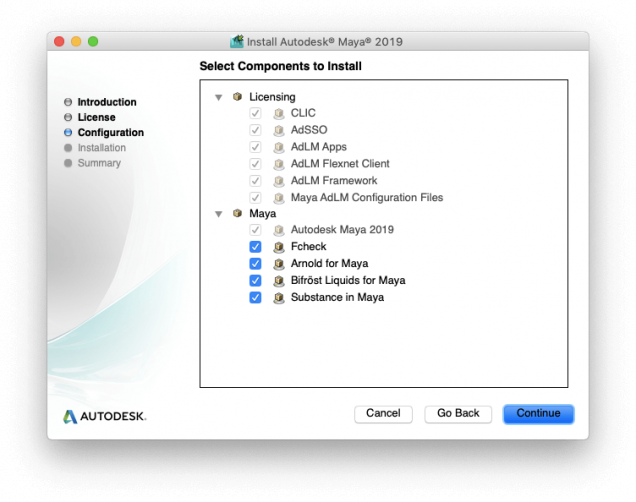The image size is (636, 502).
Task: Click the Substance in Maya package icon
Action: (279, 298)
